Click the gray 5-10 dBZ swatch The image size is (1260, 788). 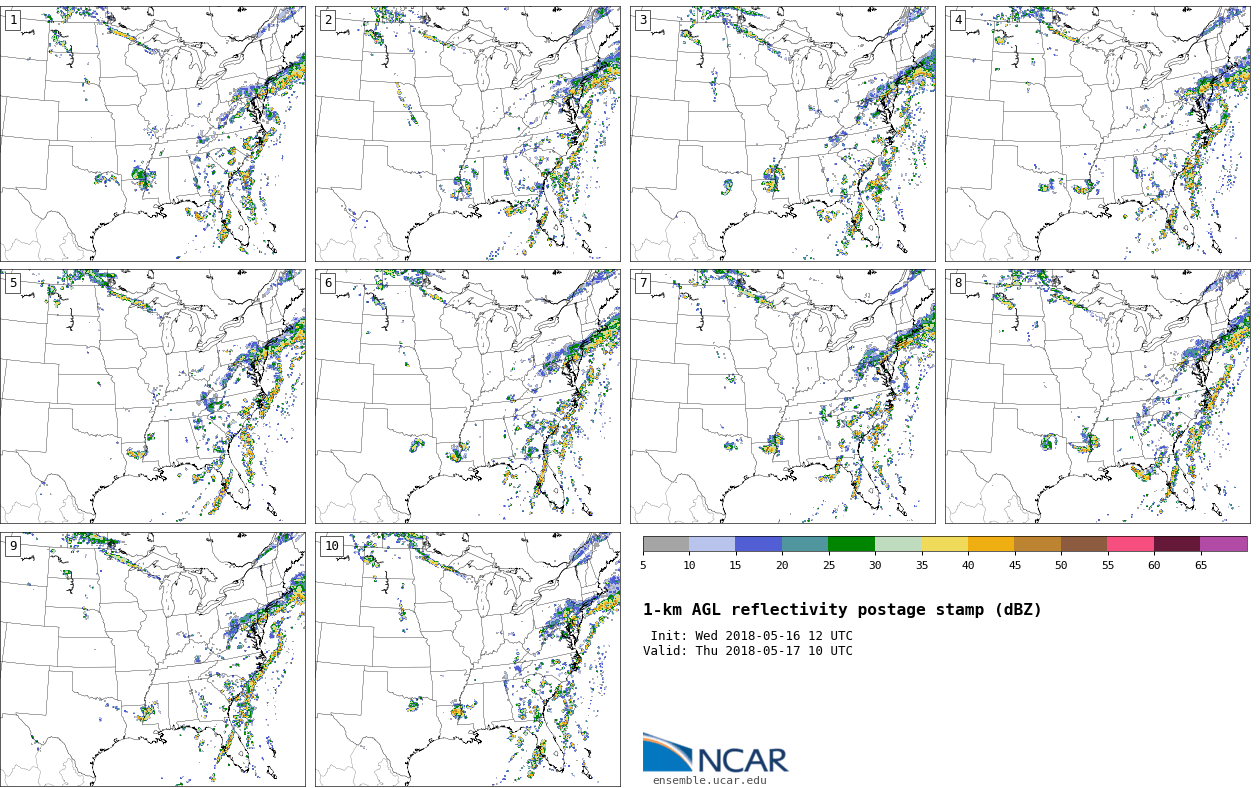[665, 544]
